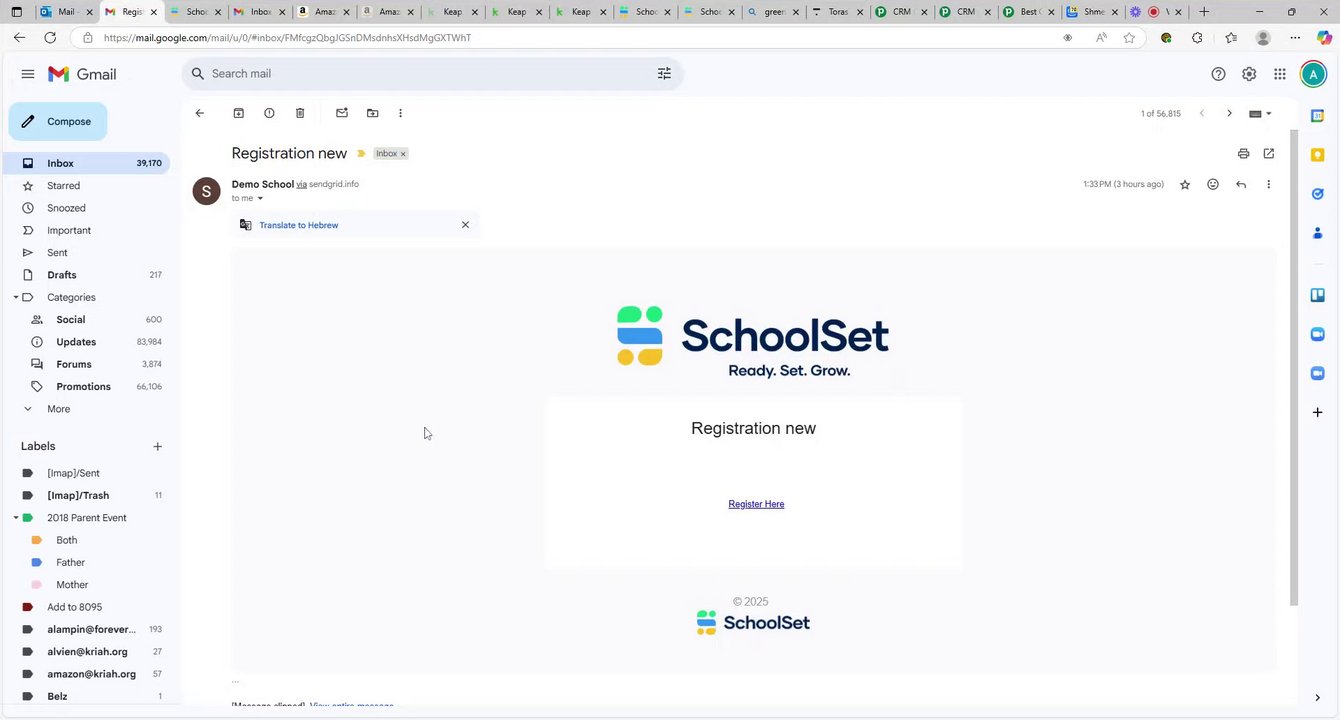Open the email in a new window
1340x720 pixels.
(1269, 154)
